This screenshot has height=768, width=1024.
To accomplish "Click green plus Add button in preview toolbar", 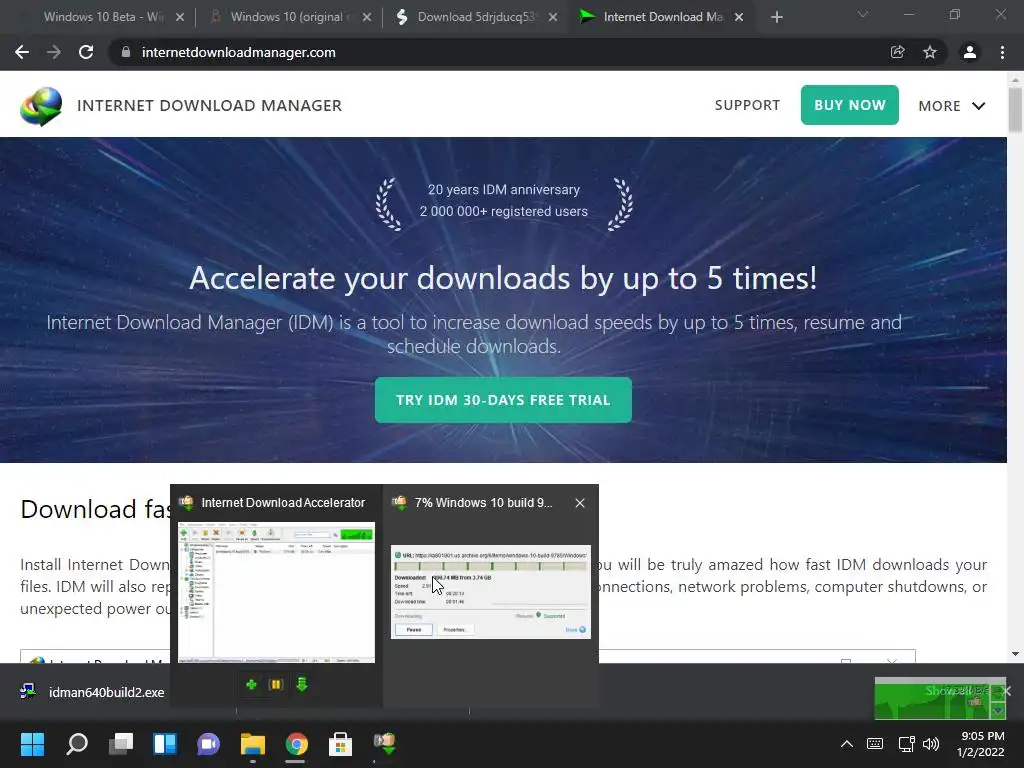I will (251, 684).
